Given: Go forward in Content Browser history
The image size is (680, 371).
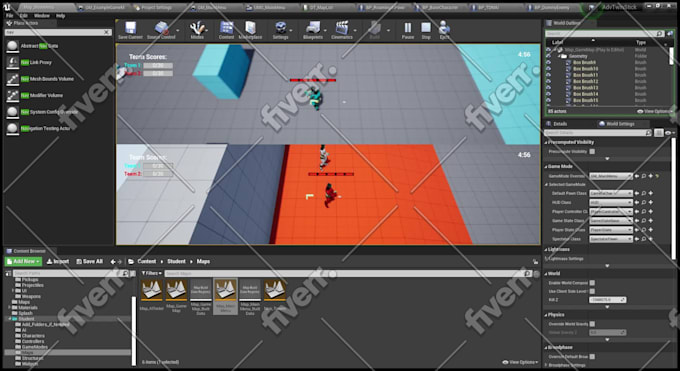Looking at the screenshot, I should (x=120, y=262).
